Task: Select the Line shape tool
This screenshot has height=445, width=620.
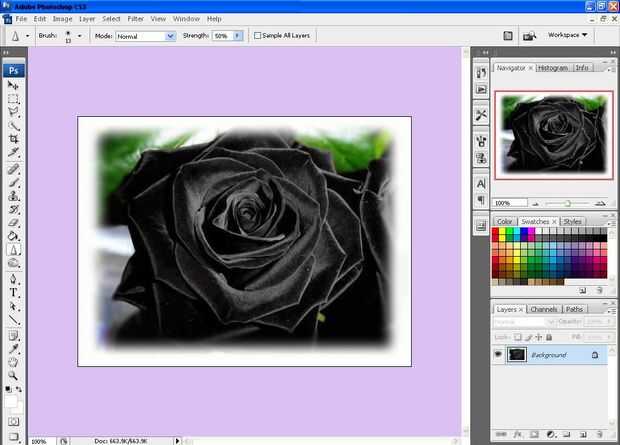Action: (x=13, y=320)
